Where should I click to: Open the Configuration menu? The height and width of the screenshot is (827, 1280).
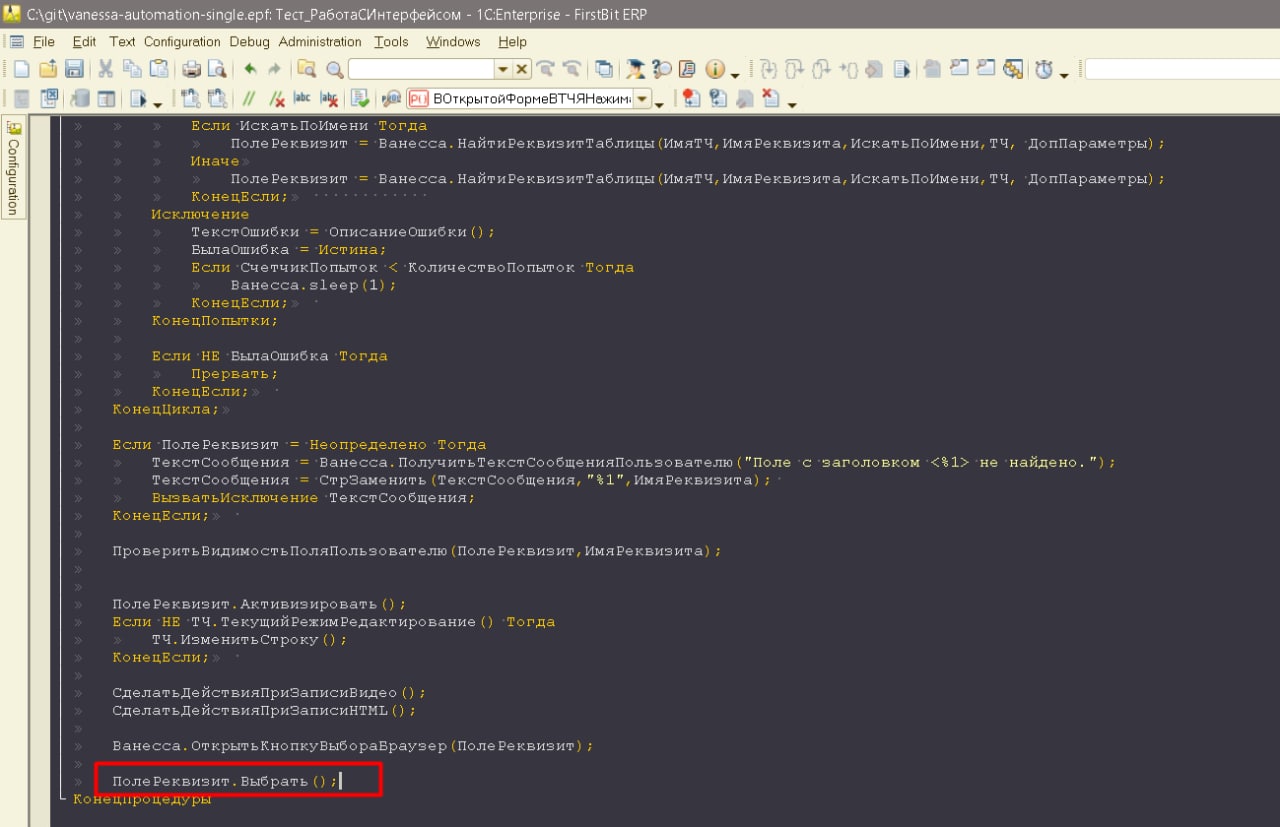(182, 42)
